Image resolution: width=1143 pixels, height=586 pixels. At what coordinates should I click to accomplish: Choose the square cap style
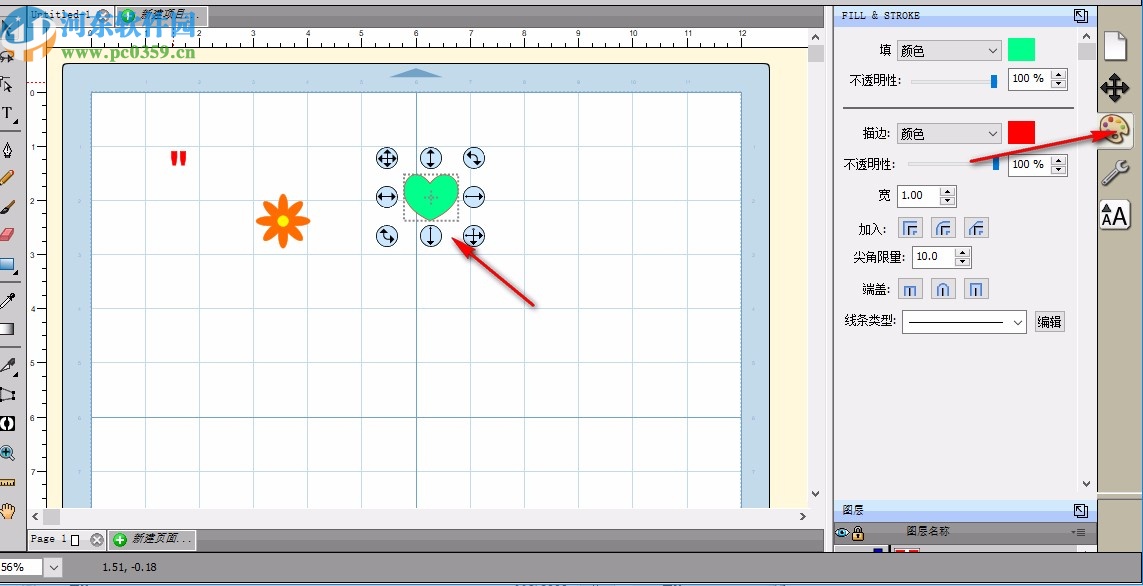click(x=977, y=289)
